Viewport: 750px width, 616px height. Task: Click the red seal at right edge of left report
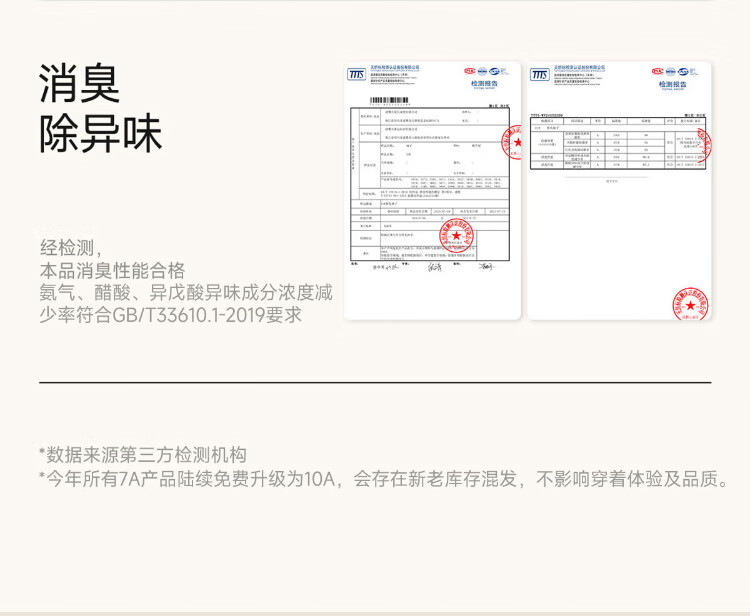tap(515, 142)
